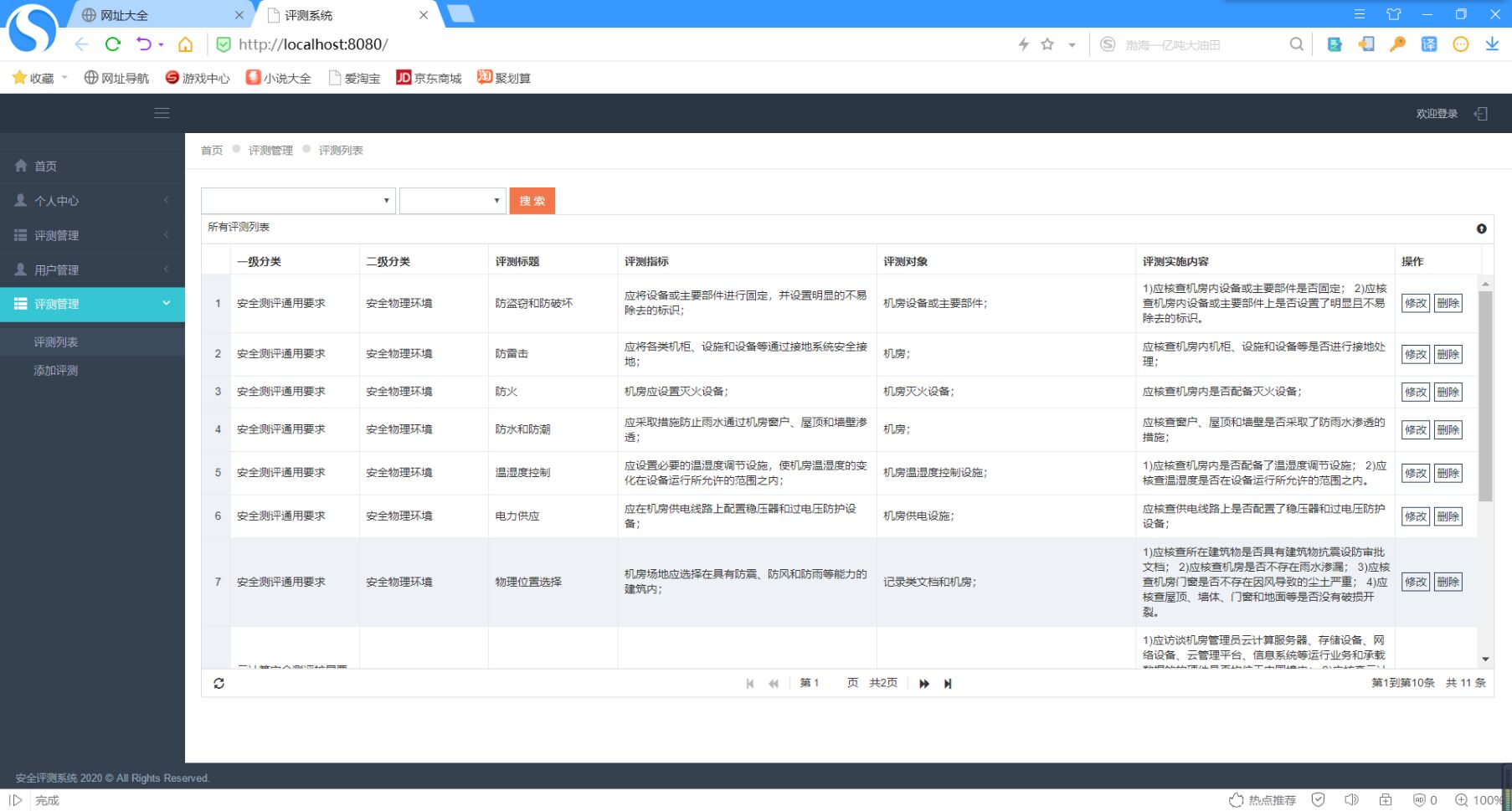The width and height of the screenshot is (1512, 811).
Task: Collapse the 所有评测列表 panel arrow icon
Action: [1481, 228]
